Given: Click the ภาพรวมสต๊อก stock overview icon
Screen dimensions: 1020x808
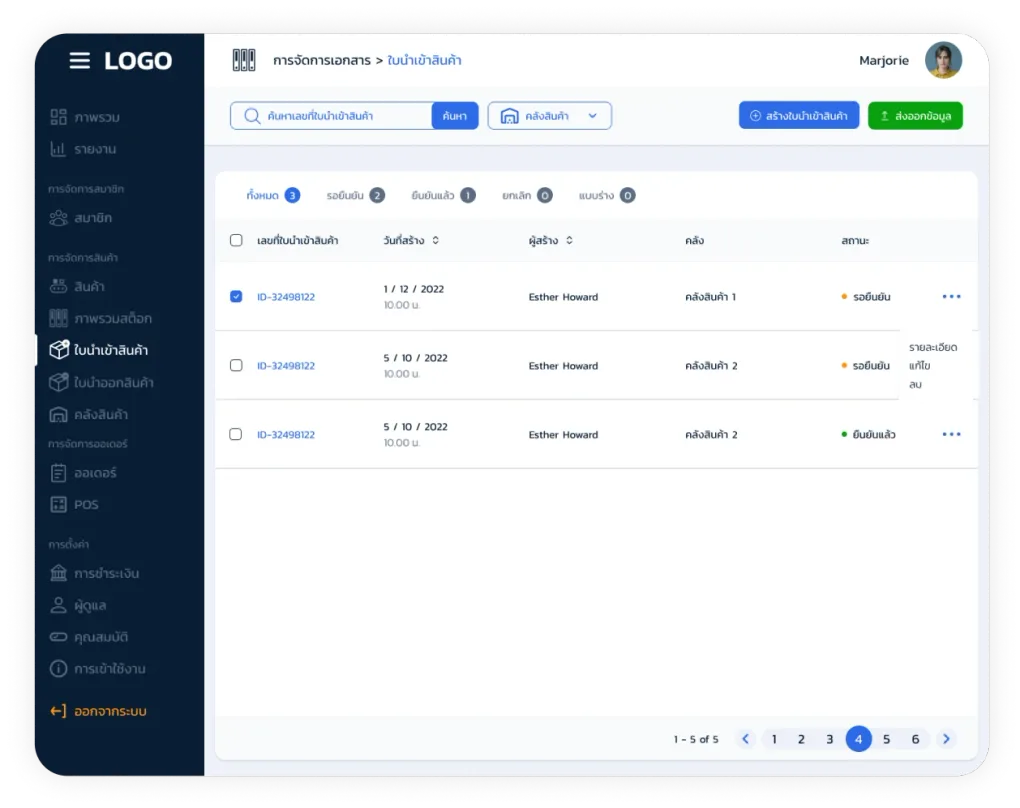Looking at the screenshot, I should click(x=59, y=318).
